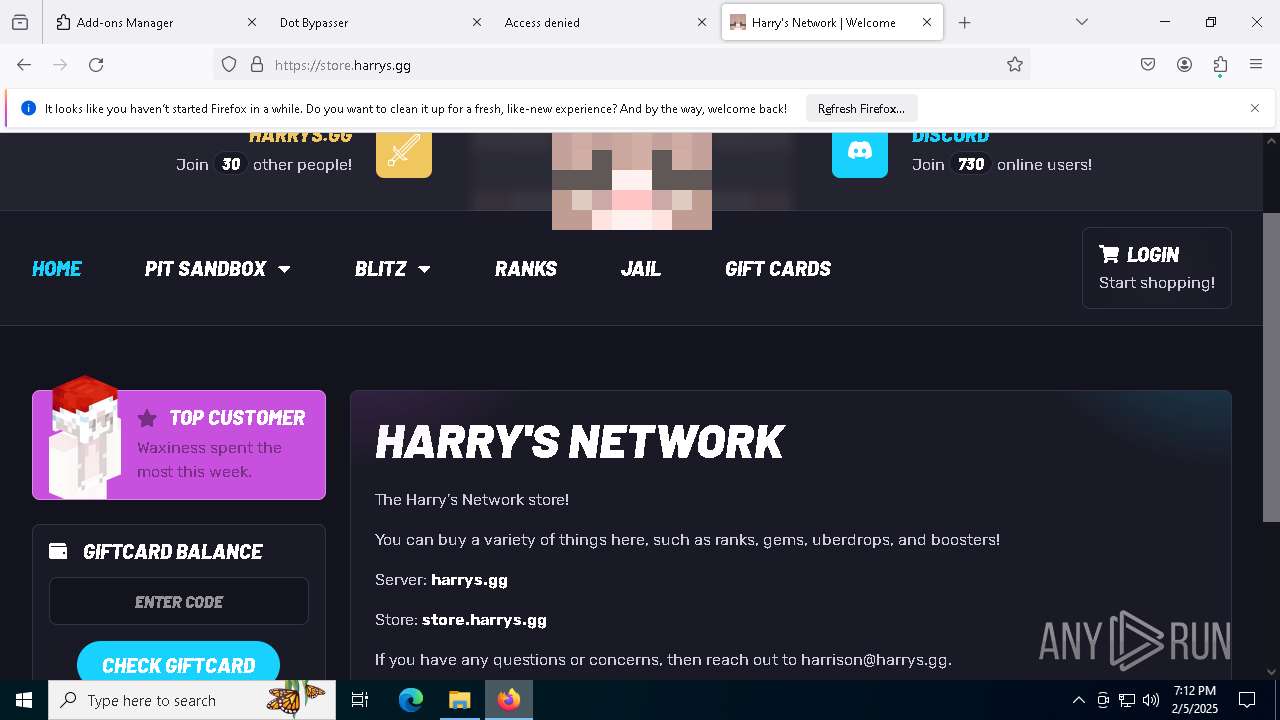Click the taskbar search box
Screen dimensions: 1280x720
point(192,700)
